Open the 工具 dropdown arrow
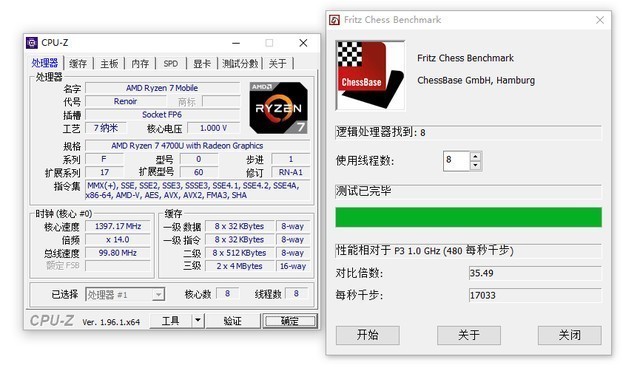 (x=198, y=321)
